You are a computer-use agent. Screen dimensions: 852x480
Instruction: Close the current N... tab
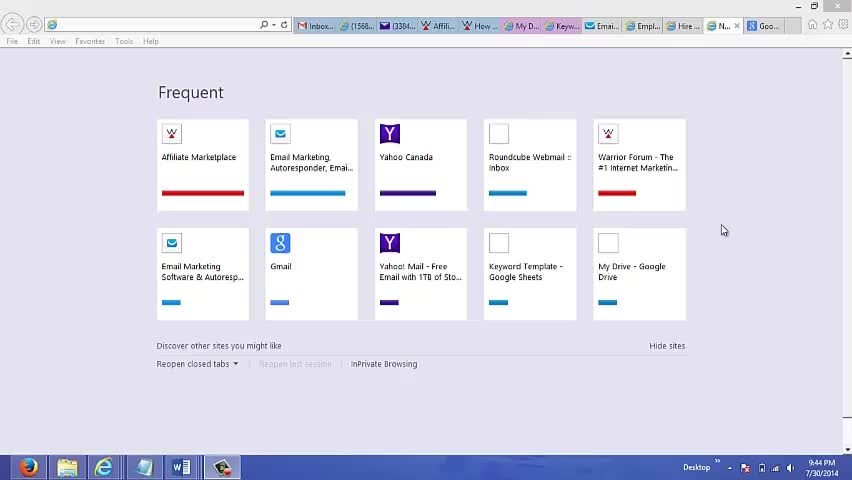(x=737, y=26)
